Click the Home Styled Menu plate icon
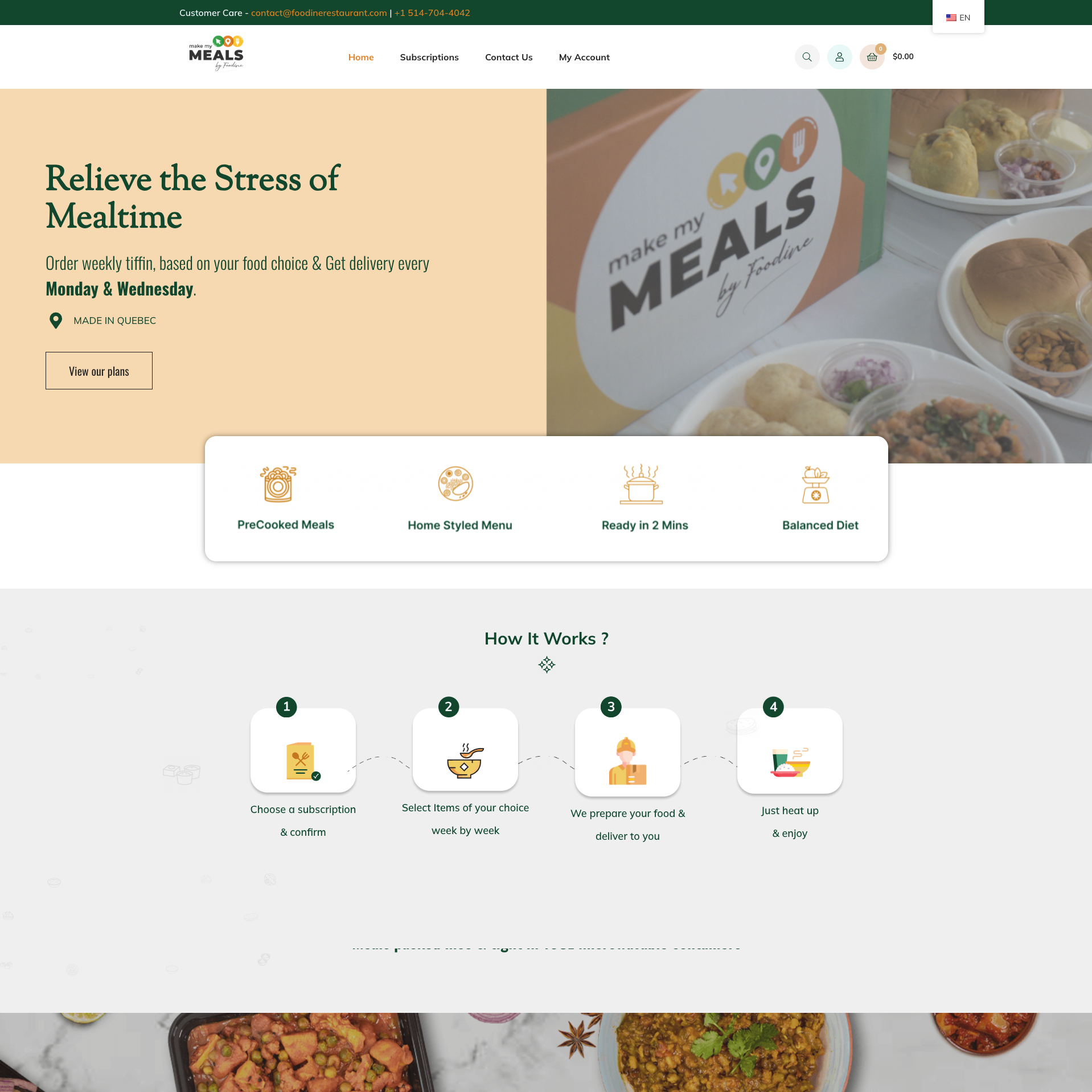The width and height of the screenshot is (1092, 1092). (x=455, y=484)
